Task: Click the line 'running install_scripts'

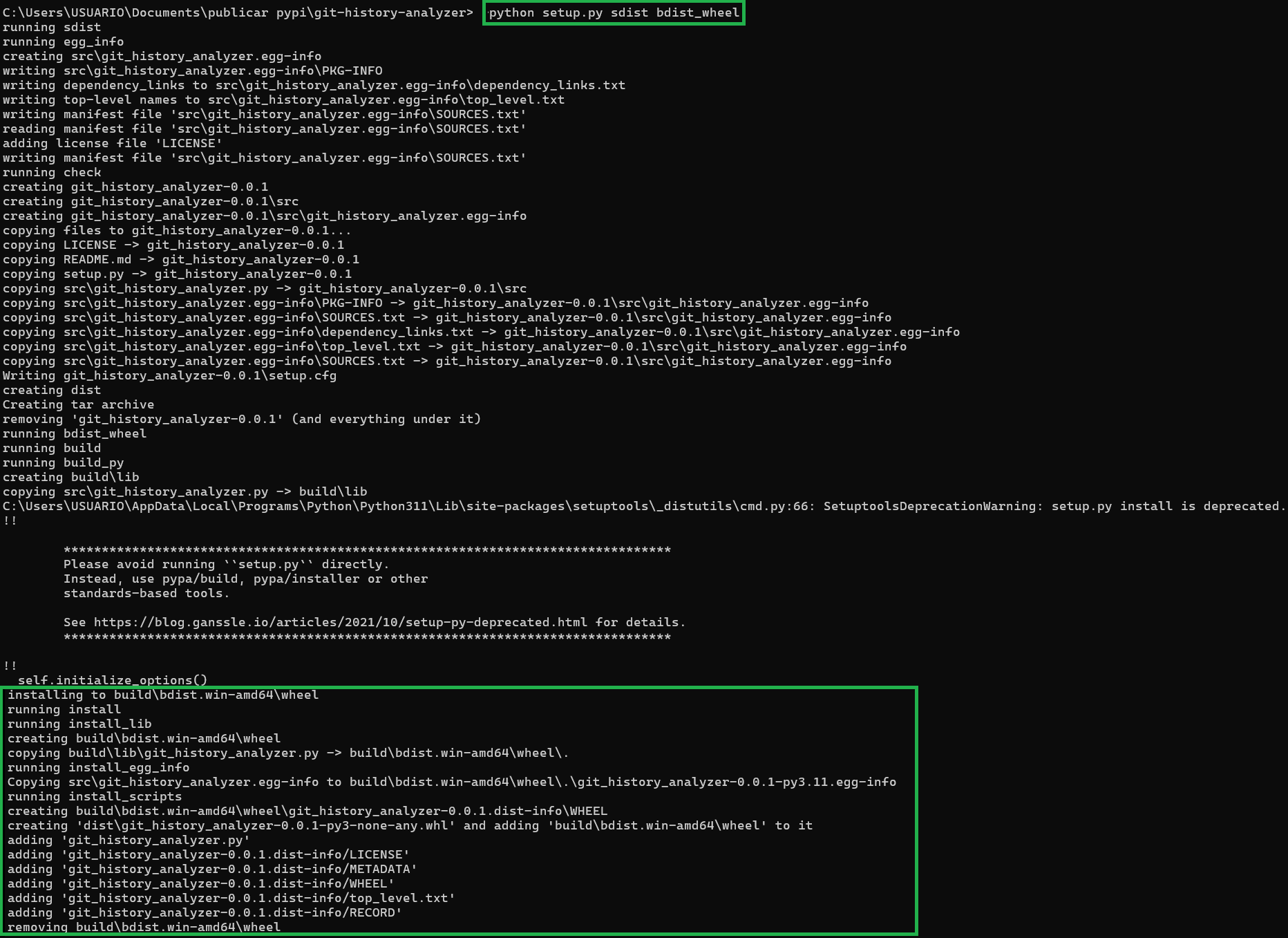Action: (95, 796)
